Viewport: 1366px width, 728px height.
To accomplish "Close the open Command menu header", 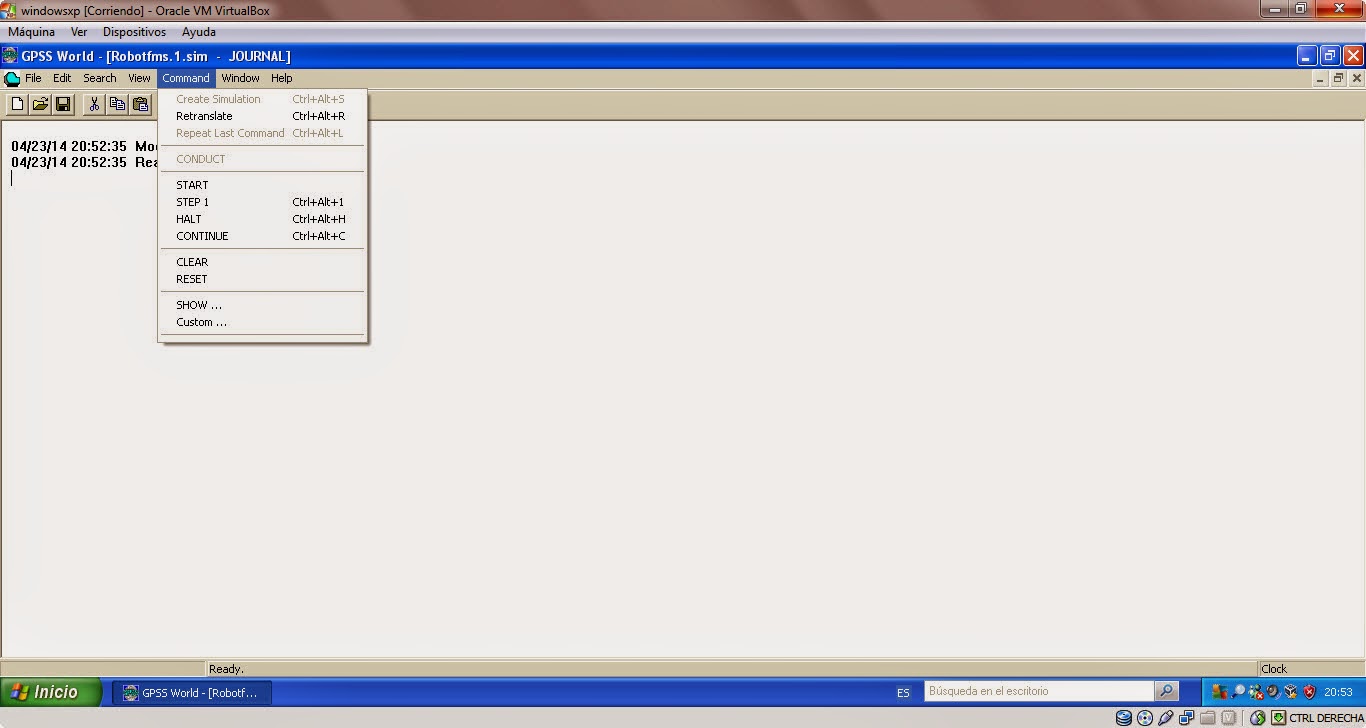I will click(x=186, y=78).
